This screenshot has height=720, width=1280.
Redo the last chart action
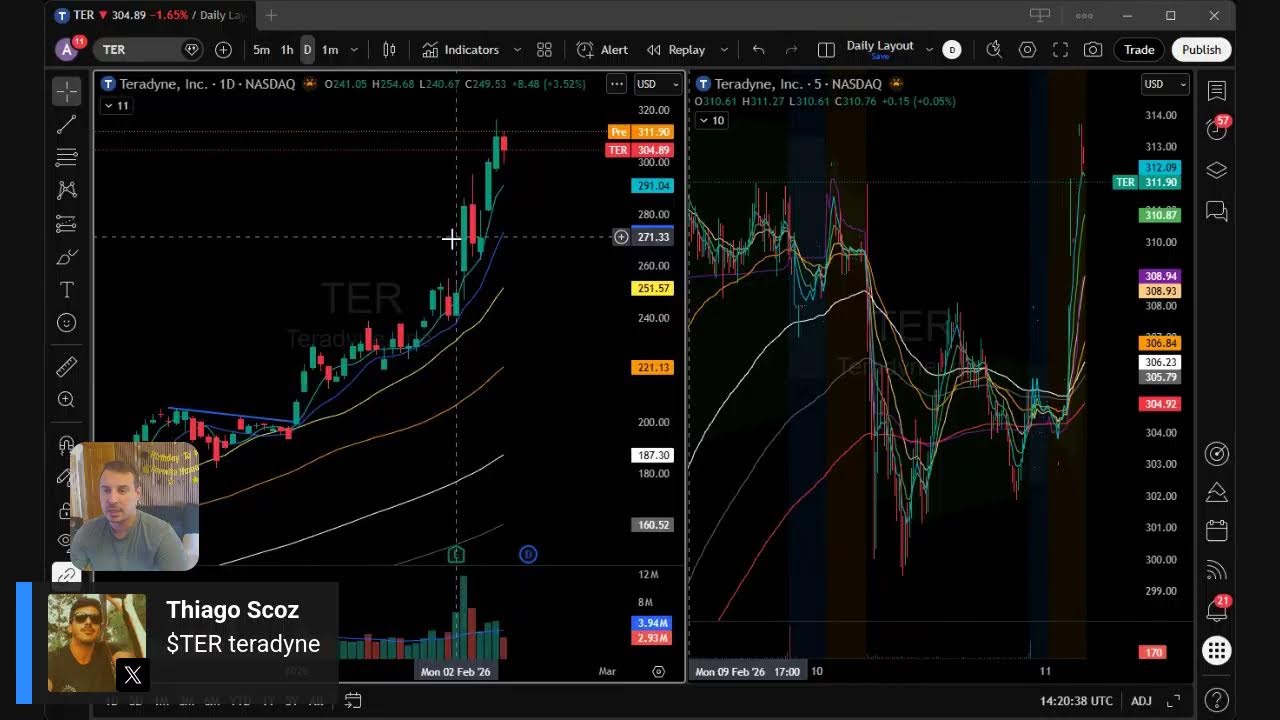pyautogui.click(x=791, y=50)
